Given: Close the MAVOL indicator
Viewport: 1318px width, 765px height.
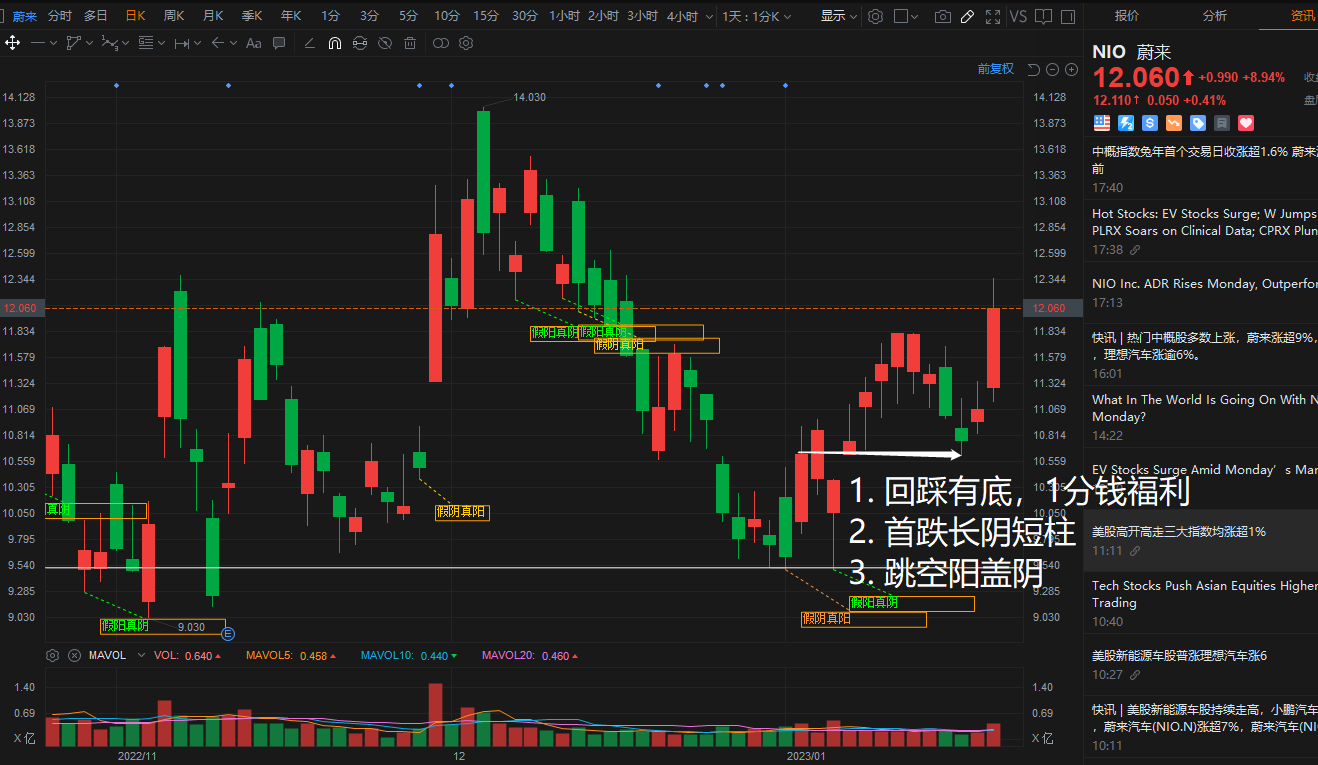Looking at the screenshot, I should 74,656.
